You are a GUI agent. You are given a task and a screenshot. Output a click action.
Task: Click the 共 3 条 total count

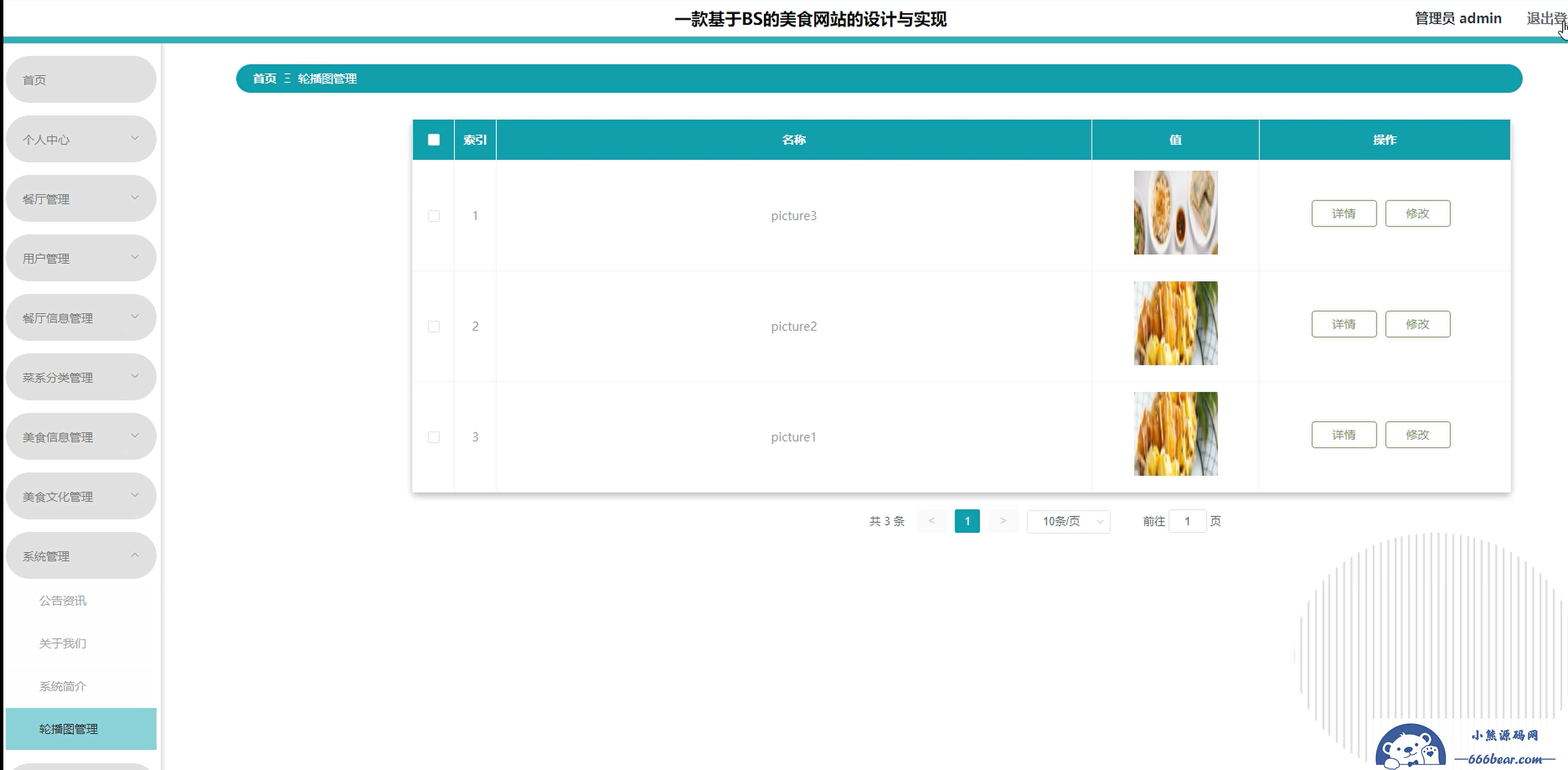click(x=887, y=522)
